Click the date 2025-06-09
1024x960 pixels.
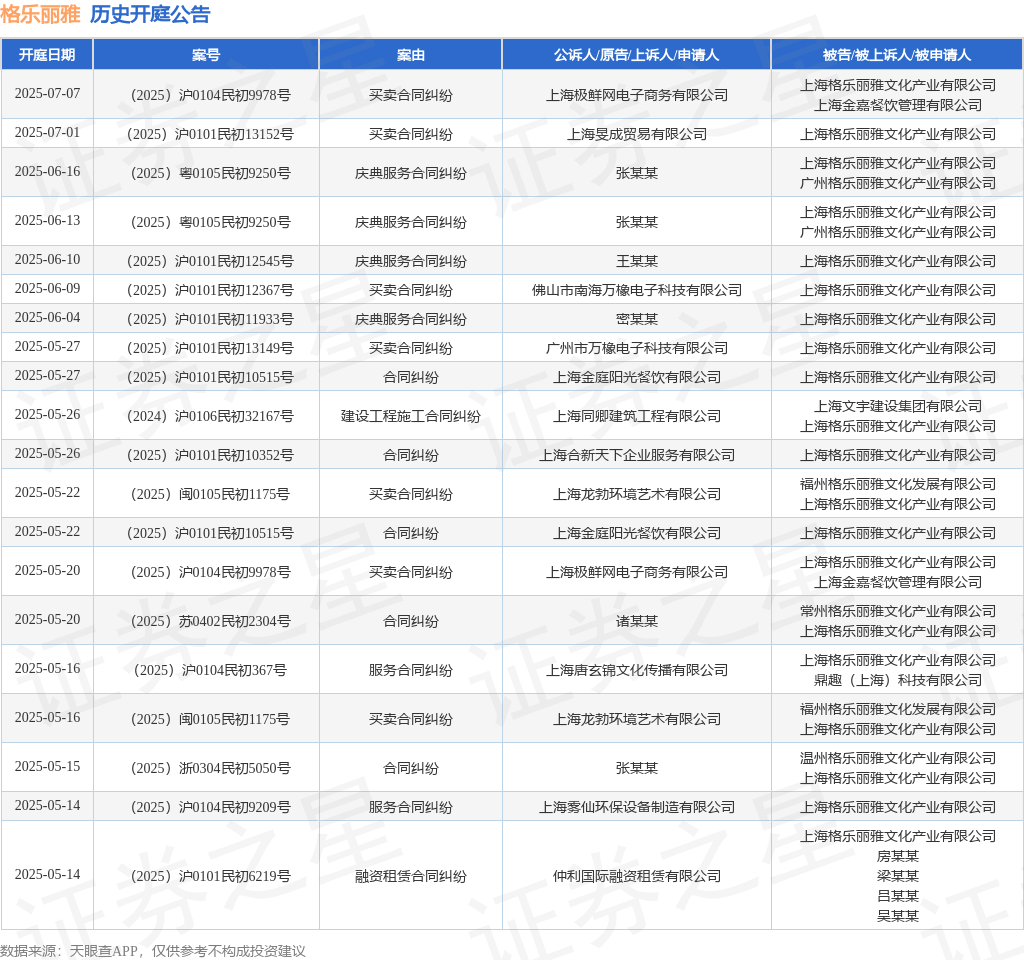coord(47,288)
